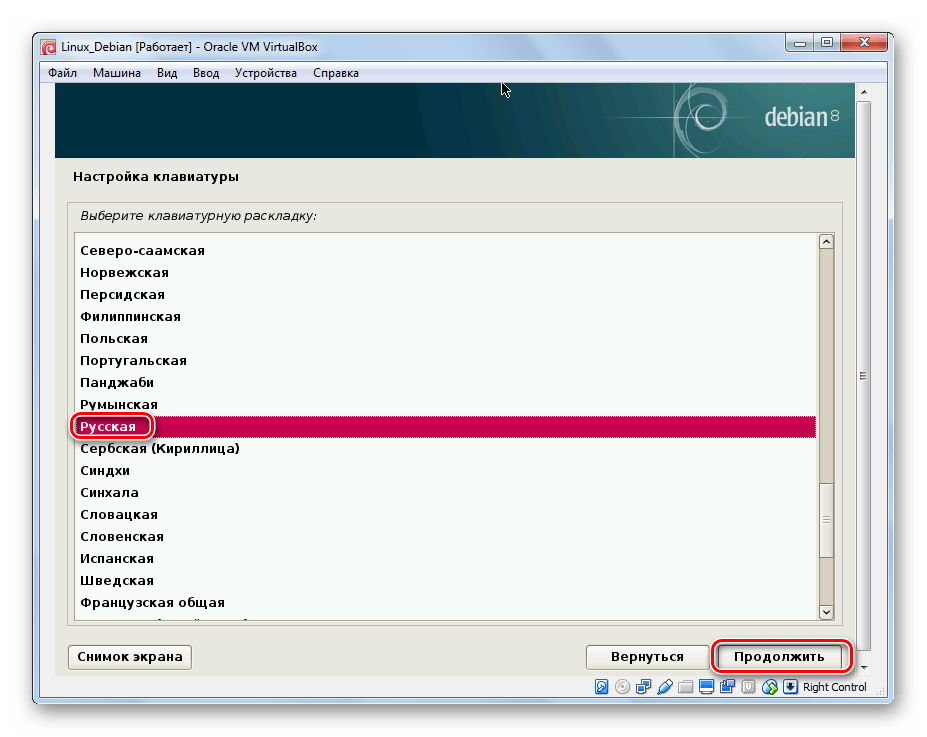Choose Сербская (Кириллица) from the layout list
This screenshot has width=927, height=737.
click(159, 449)
